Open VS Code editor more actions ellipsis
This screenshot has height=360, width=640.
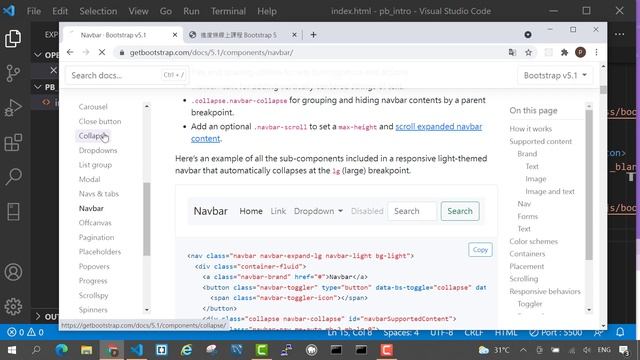click(x=620, y=34)
